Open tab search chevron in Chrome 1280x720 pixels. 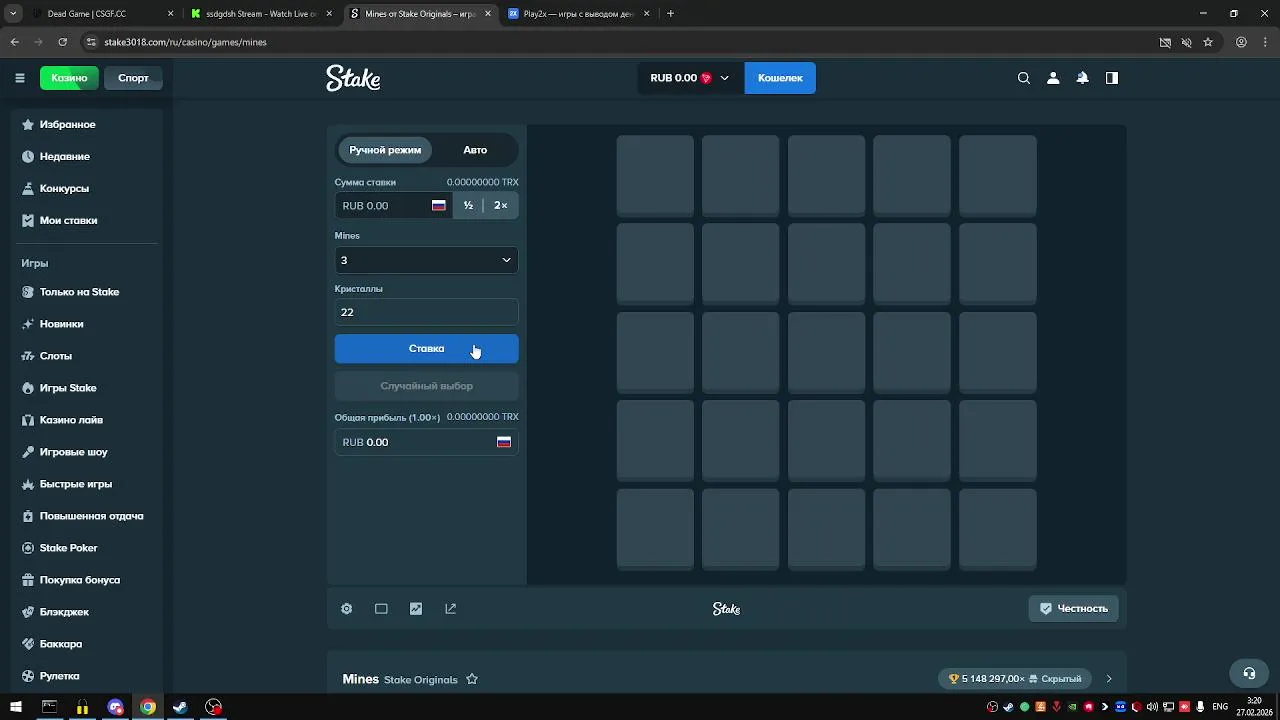[x=14, y=14]
